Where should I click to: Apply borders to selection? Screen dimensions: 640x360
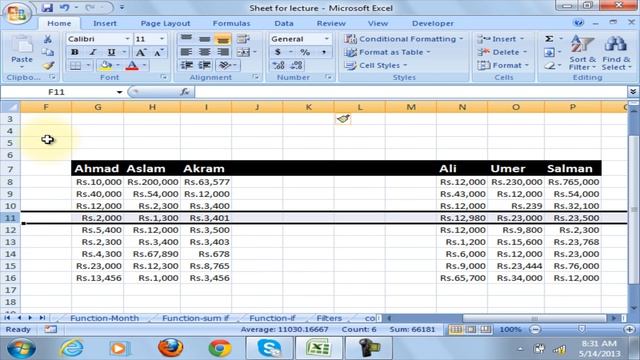(x=76, y=65)
